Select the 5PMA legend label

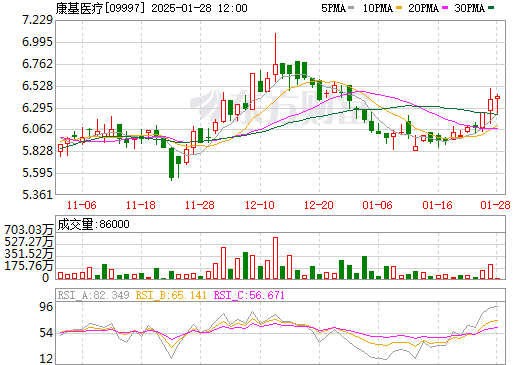(x=333, y=8)
